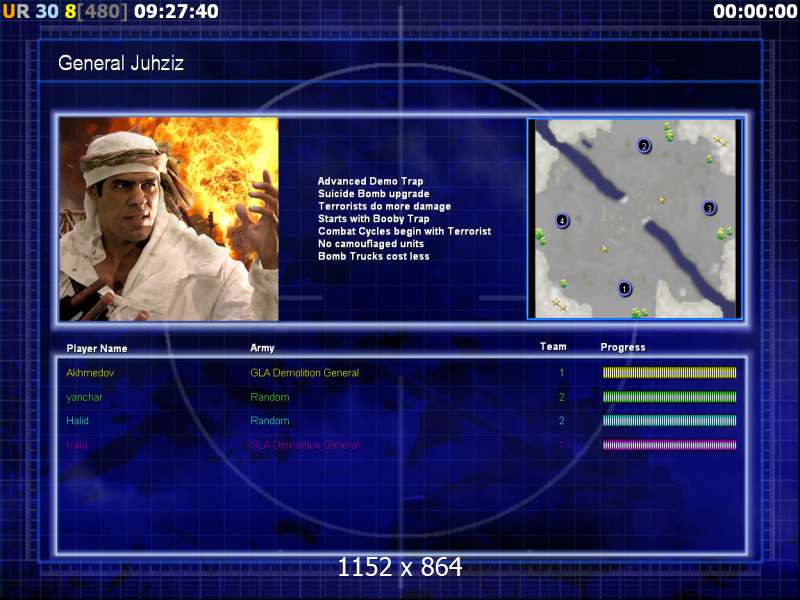Image resolution: width=800 pixels, height=600 pixels.
Task: Click yanchar's green progress bar
Action: pos(669,396)
